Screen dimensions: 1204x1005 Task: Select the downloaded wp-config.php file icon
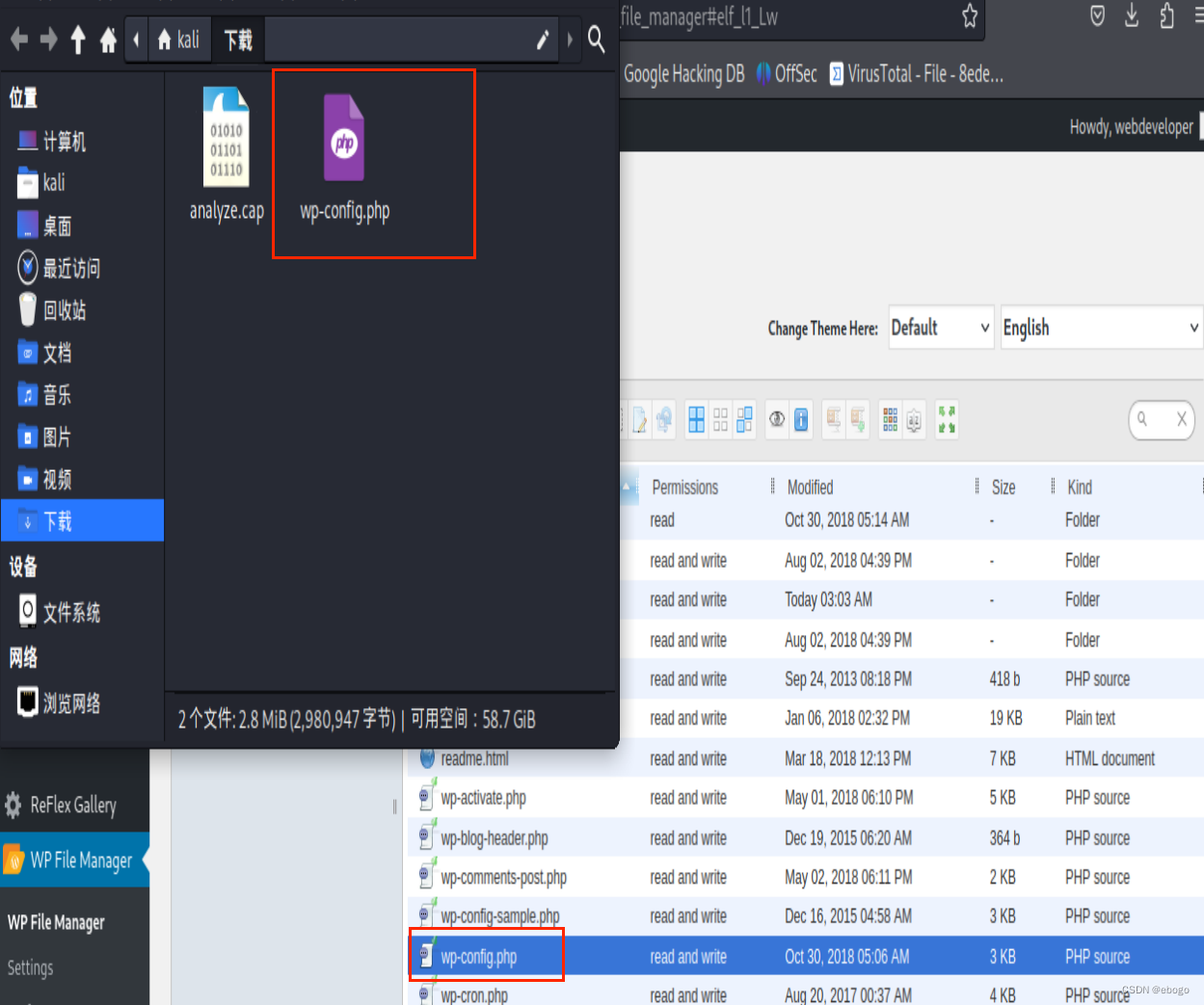point(344,138)
